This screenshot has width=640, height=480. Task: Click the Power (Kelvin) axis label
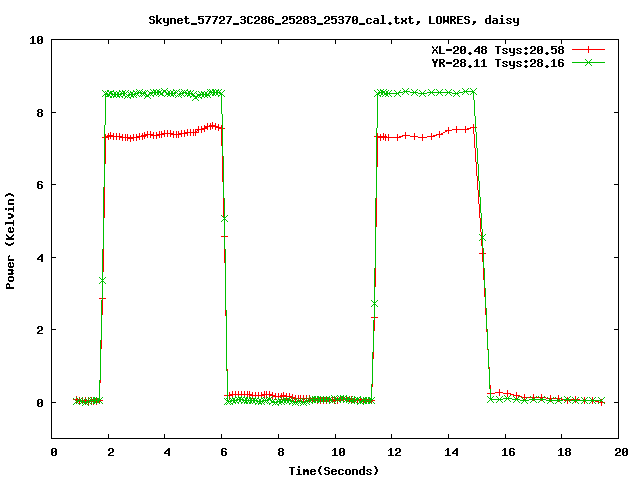(10, 241)
